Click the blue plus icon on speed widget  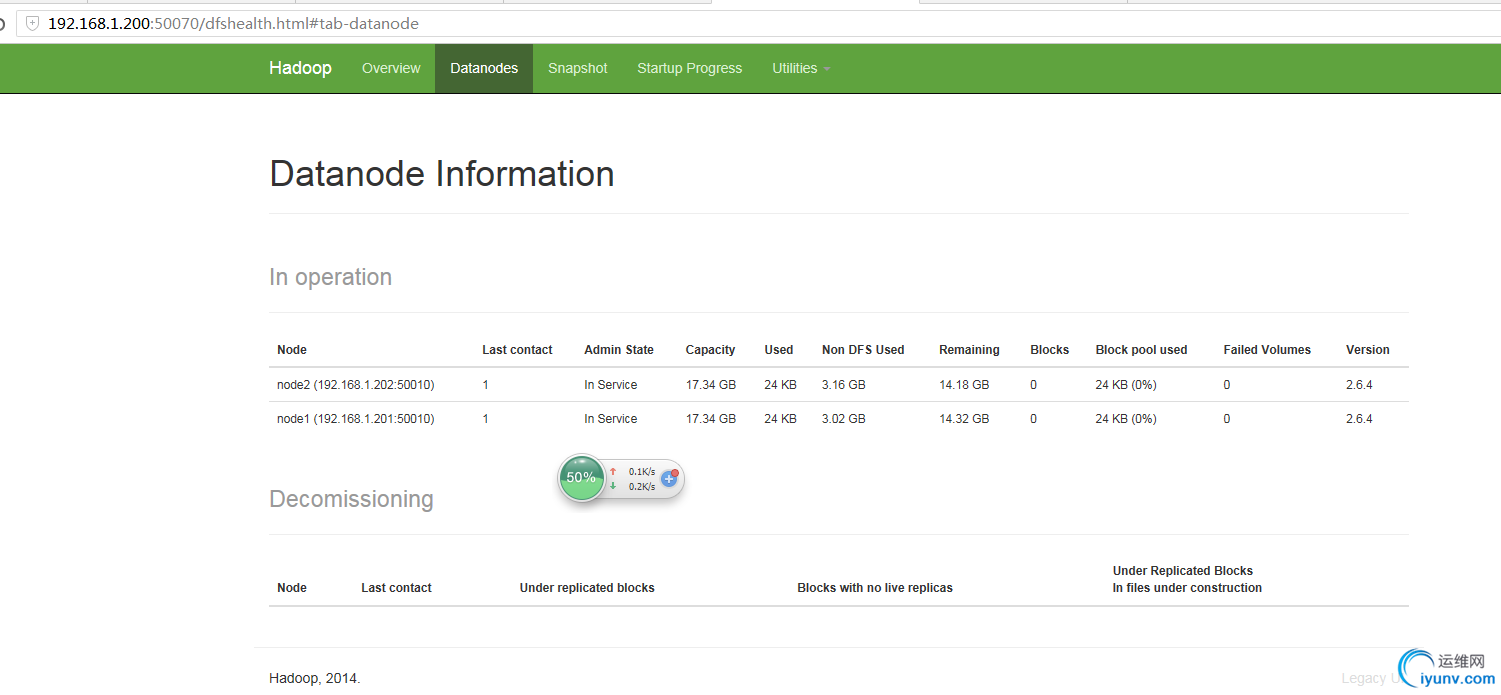[x=669, y=479]
